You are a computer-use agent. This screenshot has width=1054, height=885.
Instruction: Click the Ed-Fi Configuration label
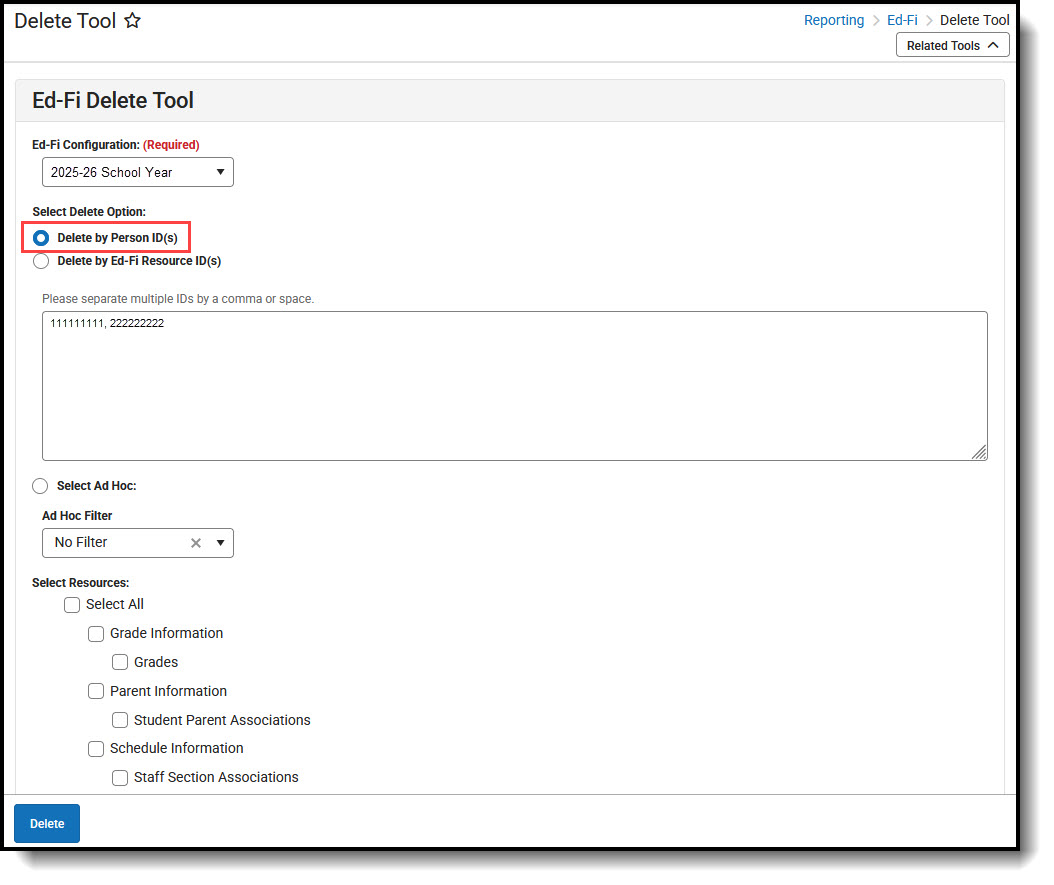click(x=86, y=144)
